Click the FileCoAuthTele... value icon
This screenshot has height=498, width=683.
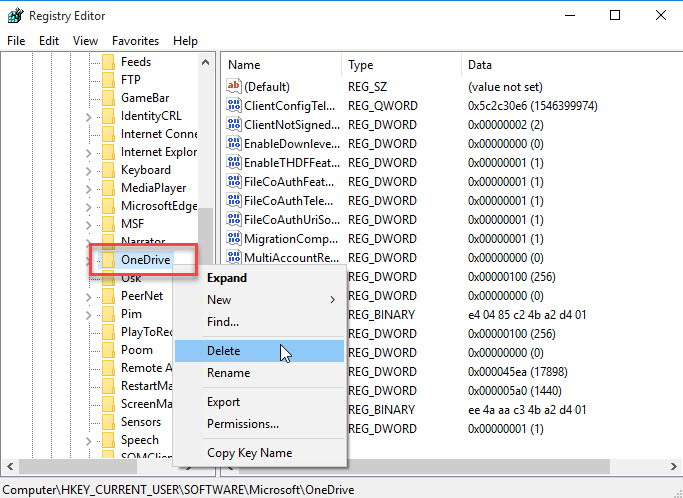234,200
